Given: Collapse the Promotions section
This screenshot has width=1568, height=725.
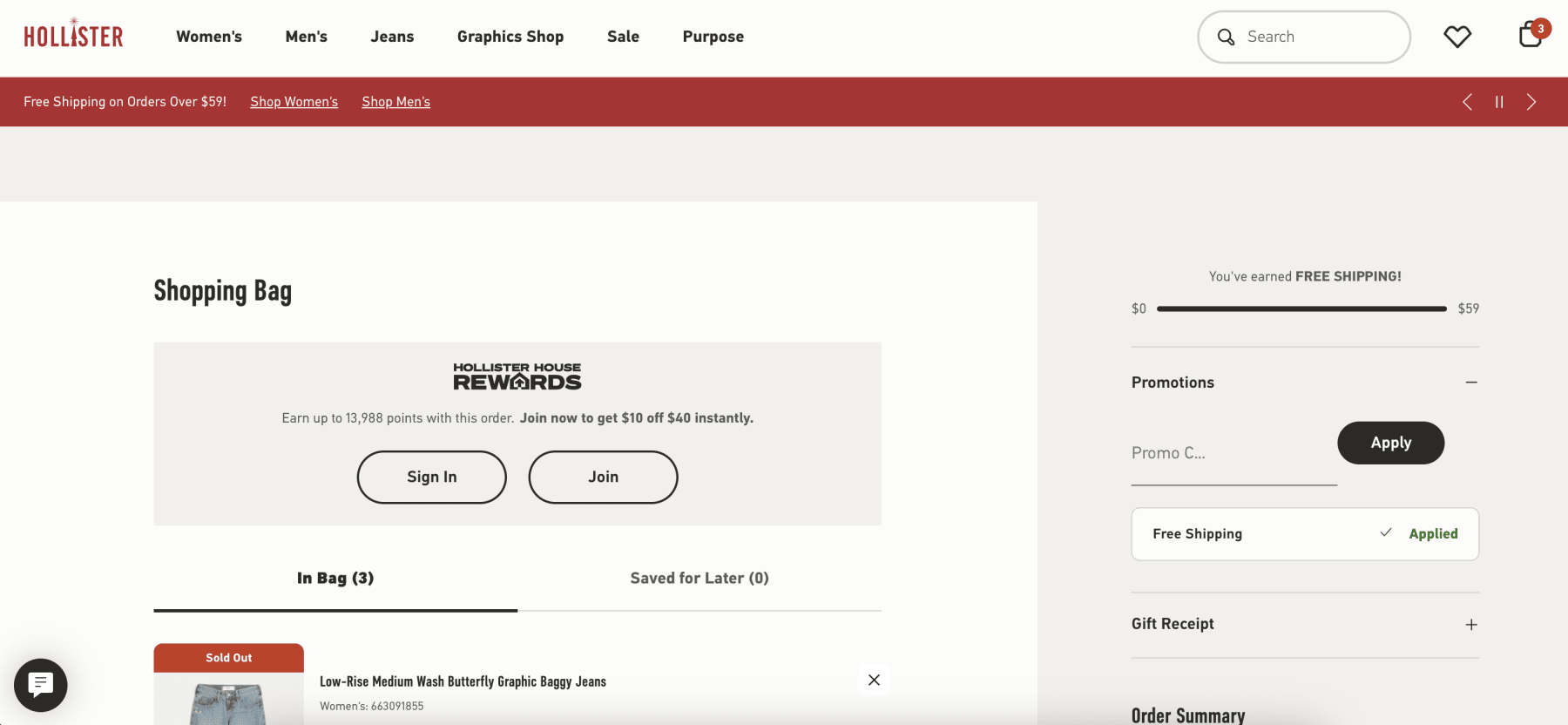Looking at the screenshot, I should pyautogui.click(x=1470, y=383).
